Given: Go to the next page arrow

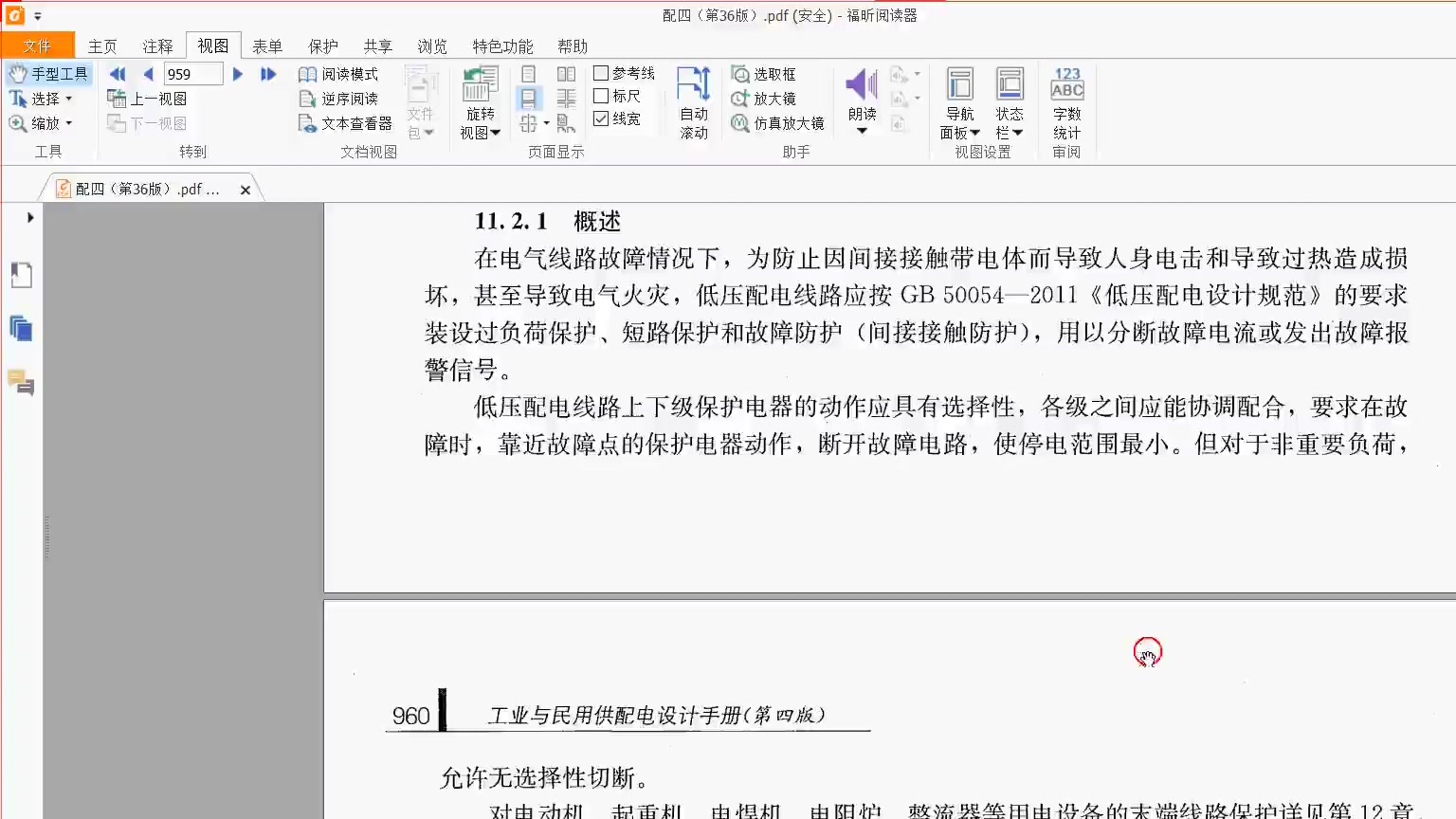Looking at the screenshot, I should pyautogui.click(x=238, y=74).
